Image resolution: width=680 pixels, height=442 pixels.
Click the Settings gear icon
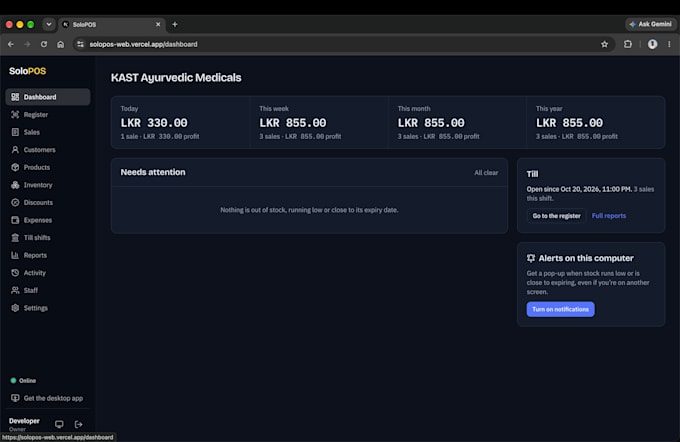click(15, 308)
